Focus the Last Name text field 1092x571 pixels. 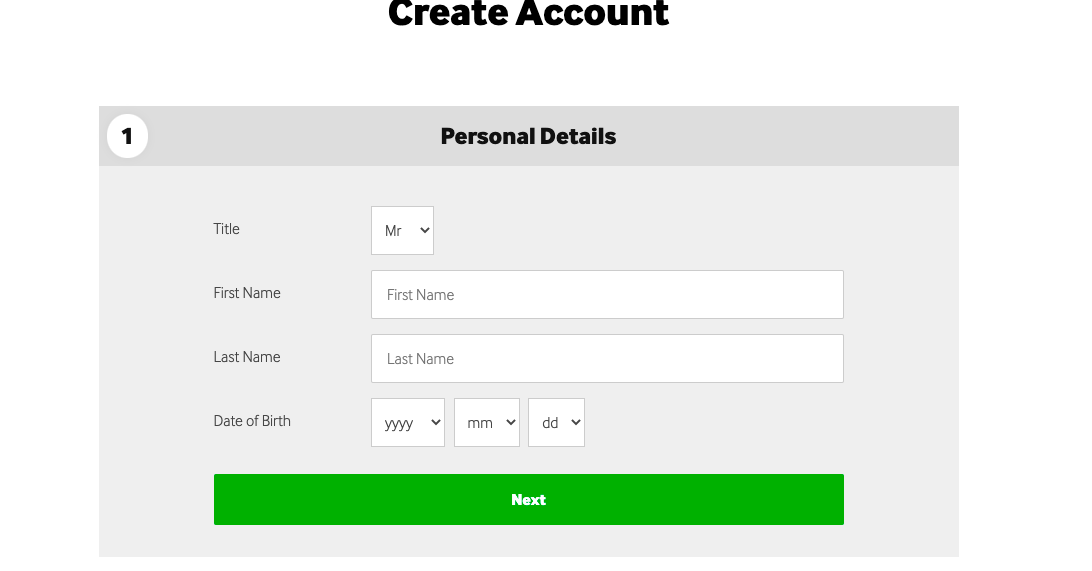607,359
